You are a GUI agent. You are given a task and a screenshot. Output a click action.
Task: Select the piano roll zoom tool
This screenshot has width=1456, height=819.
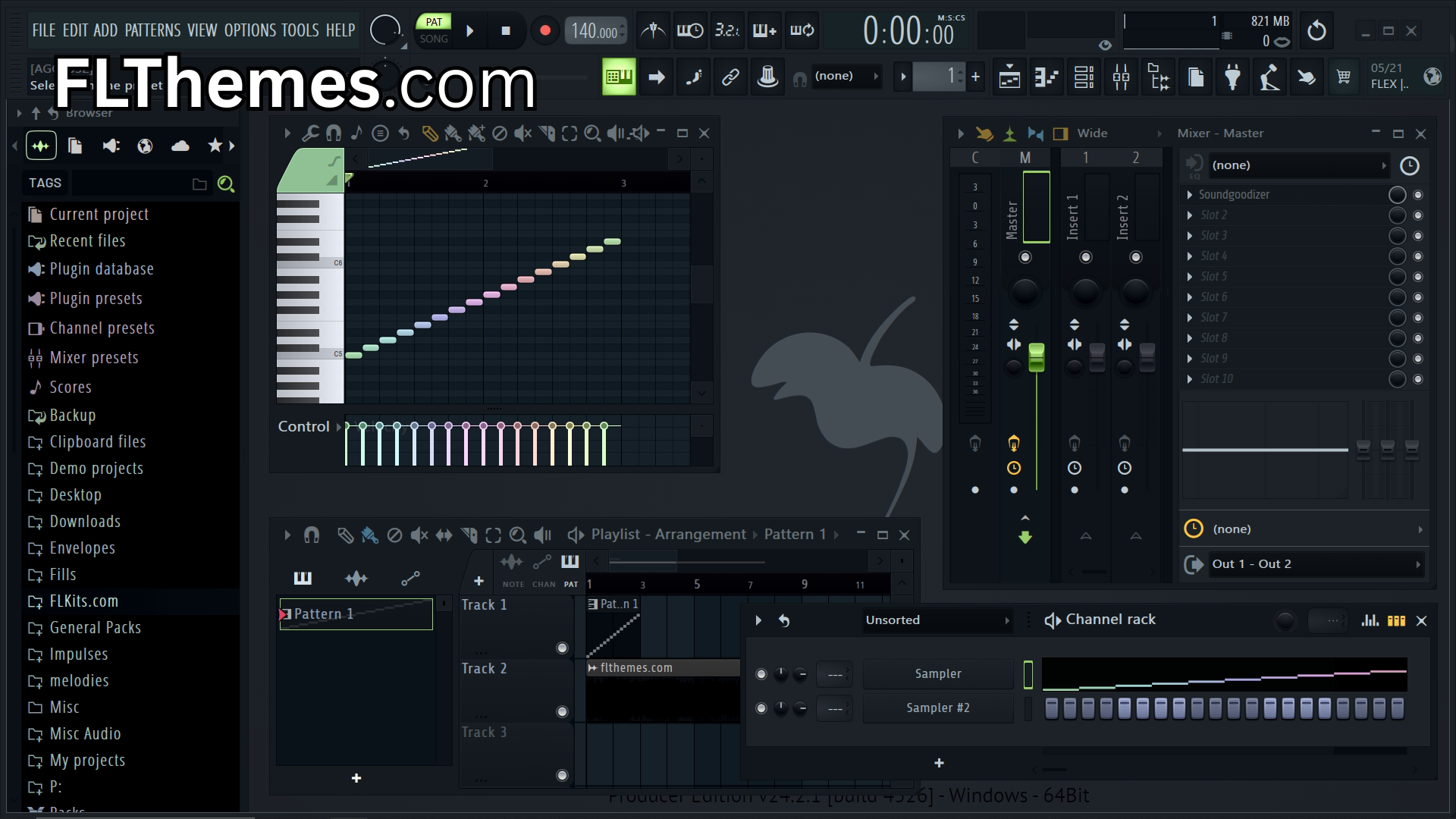[592, 133]
